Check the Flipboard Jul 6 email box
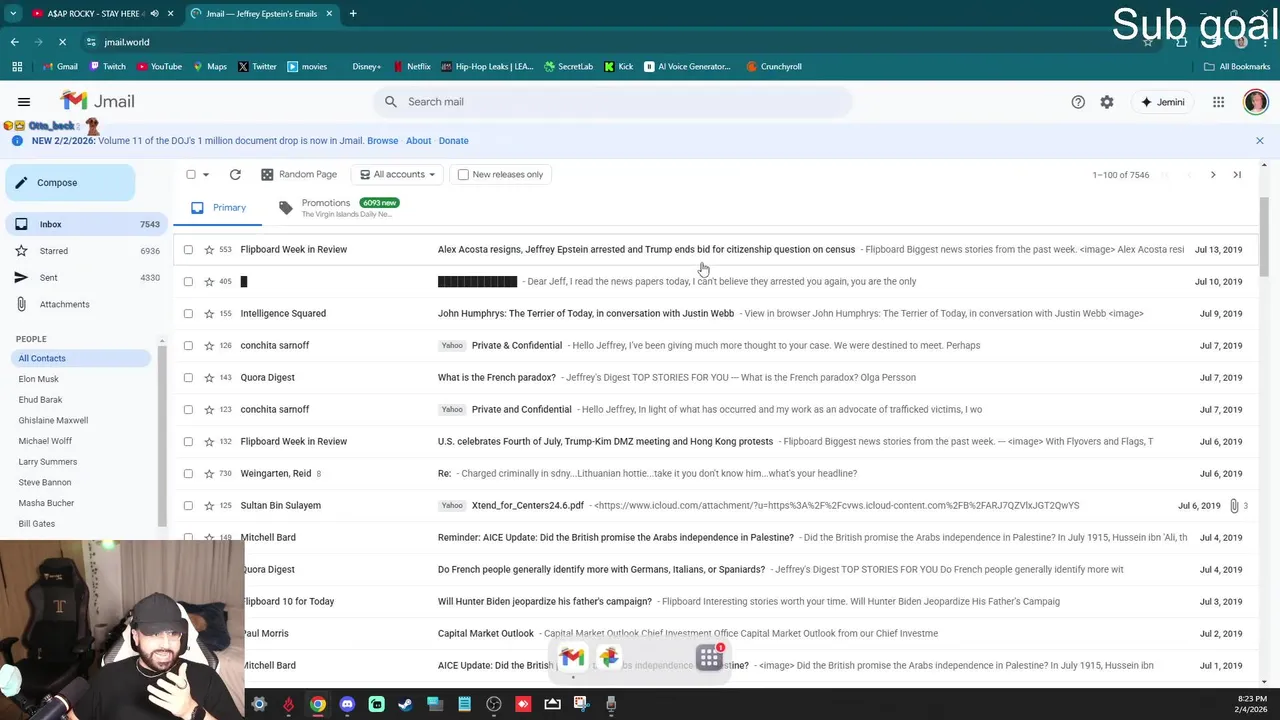The image size is (1280, 720). point(188,442)
